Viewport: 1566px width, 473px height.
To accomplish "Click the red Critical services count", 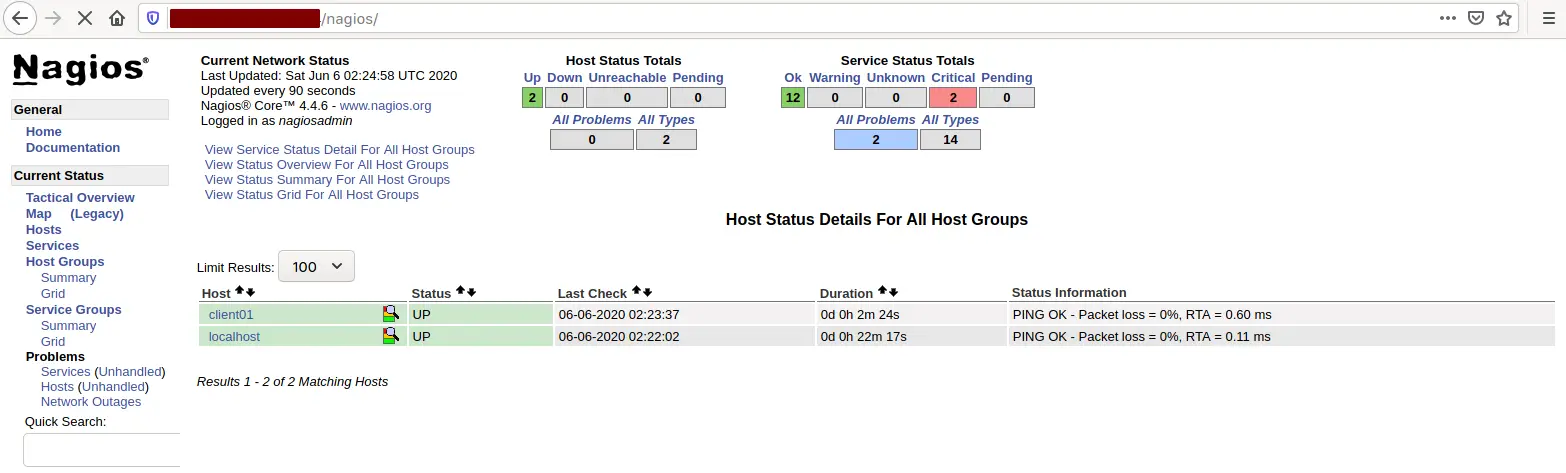I will [x=952, y=97].
